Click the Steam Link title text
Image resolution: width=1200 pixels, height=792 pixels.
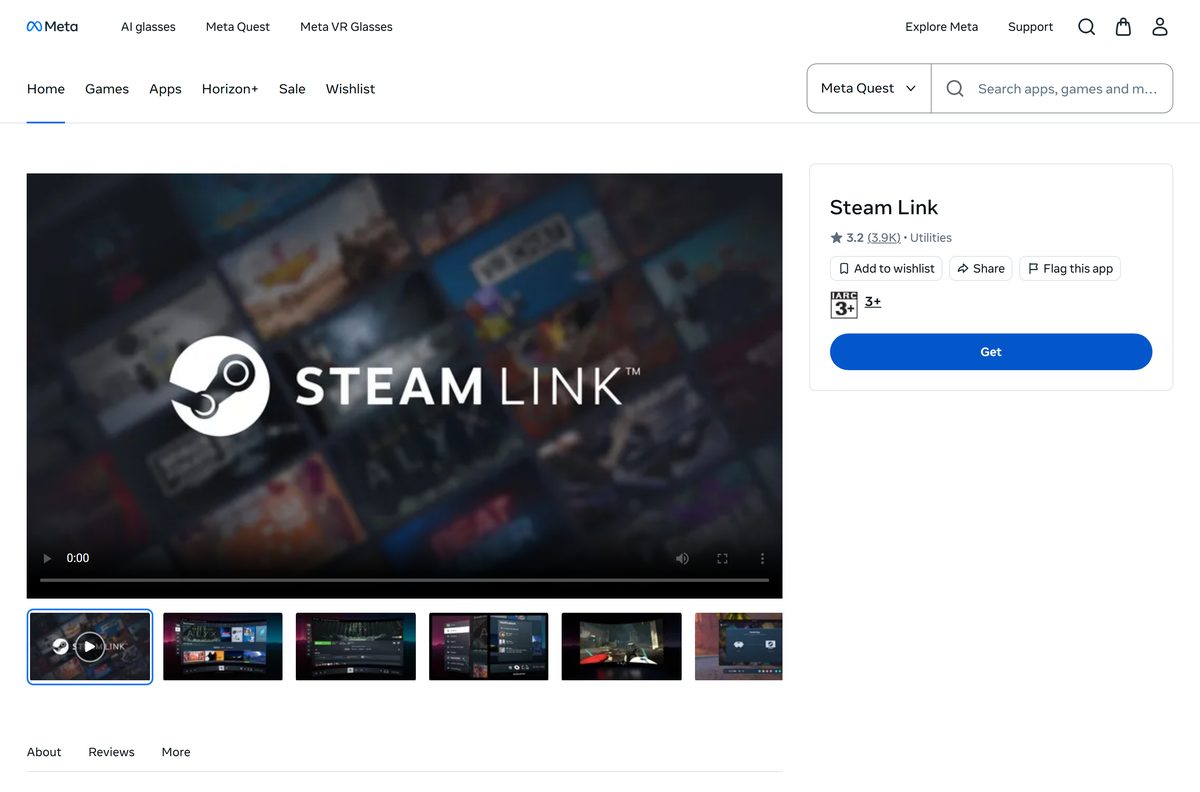click(x=884, y=208)
